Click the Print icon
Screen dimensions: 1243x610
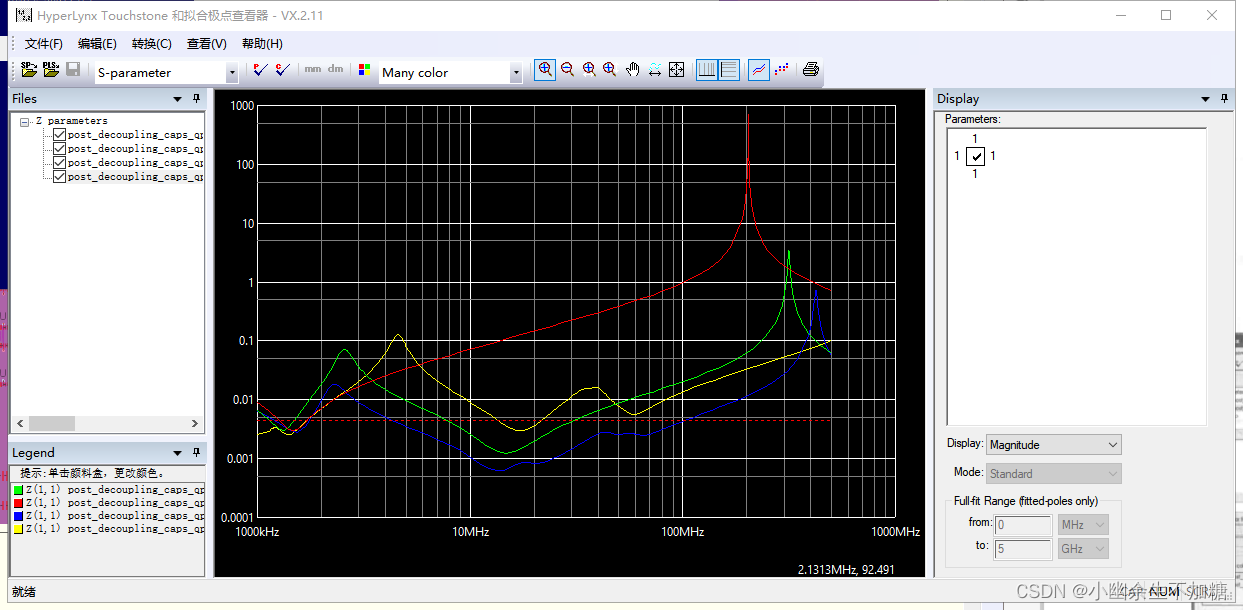(811, 69)
